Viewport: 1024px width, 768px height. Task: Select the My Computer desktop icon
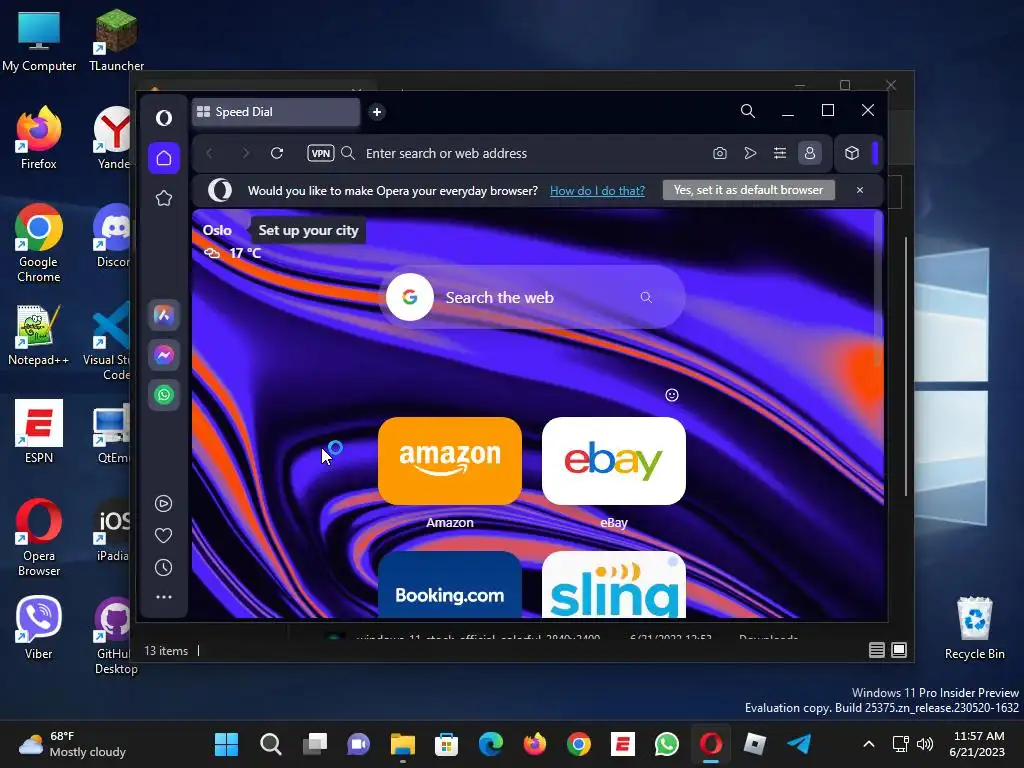39,40
